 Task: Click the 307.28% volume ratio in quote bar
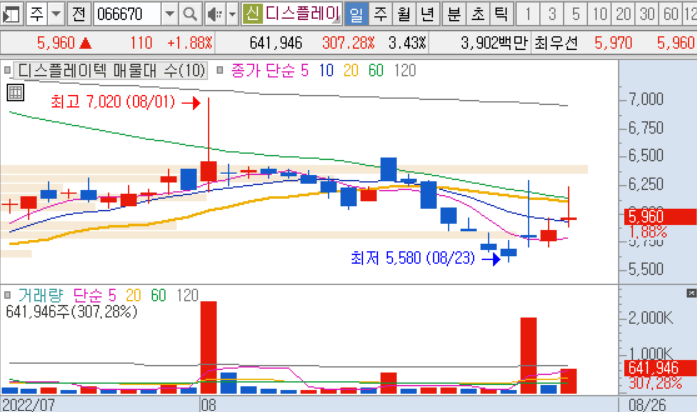coord(348,43)
